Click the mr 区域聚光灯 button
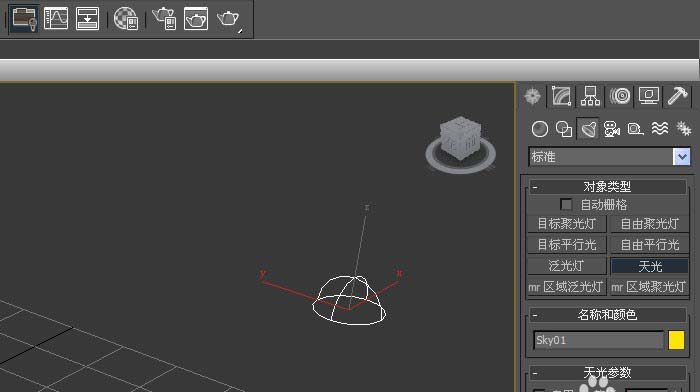 coord(650,287)
